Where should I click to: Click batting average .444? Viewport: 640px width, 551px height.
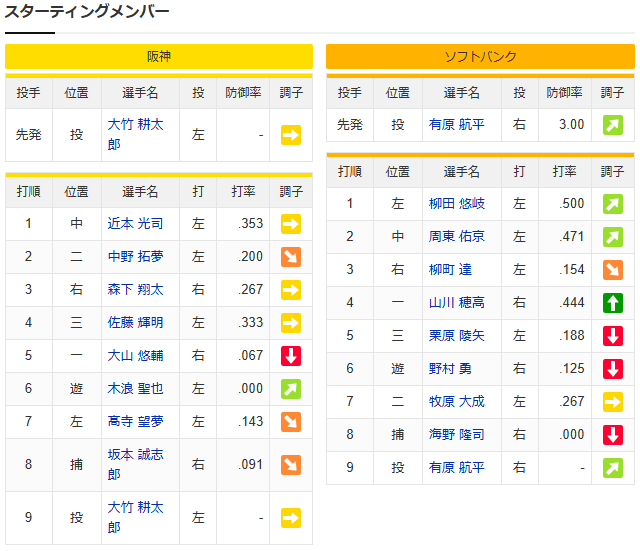(572, 303)
